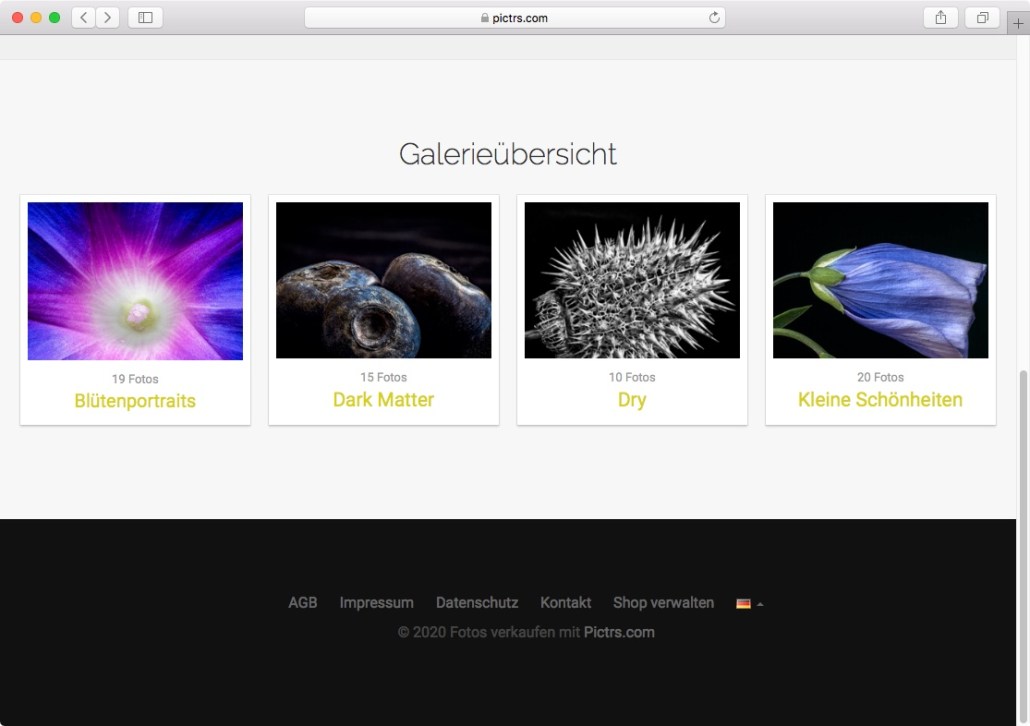Image resolution: width=1030 pixels, height=726 pixels.
Task: Open the Kleine Schönheiten gallery link
Action: coord(880,399)
